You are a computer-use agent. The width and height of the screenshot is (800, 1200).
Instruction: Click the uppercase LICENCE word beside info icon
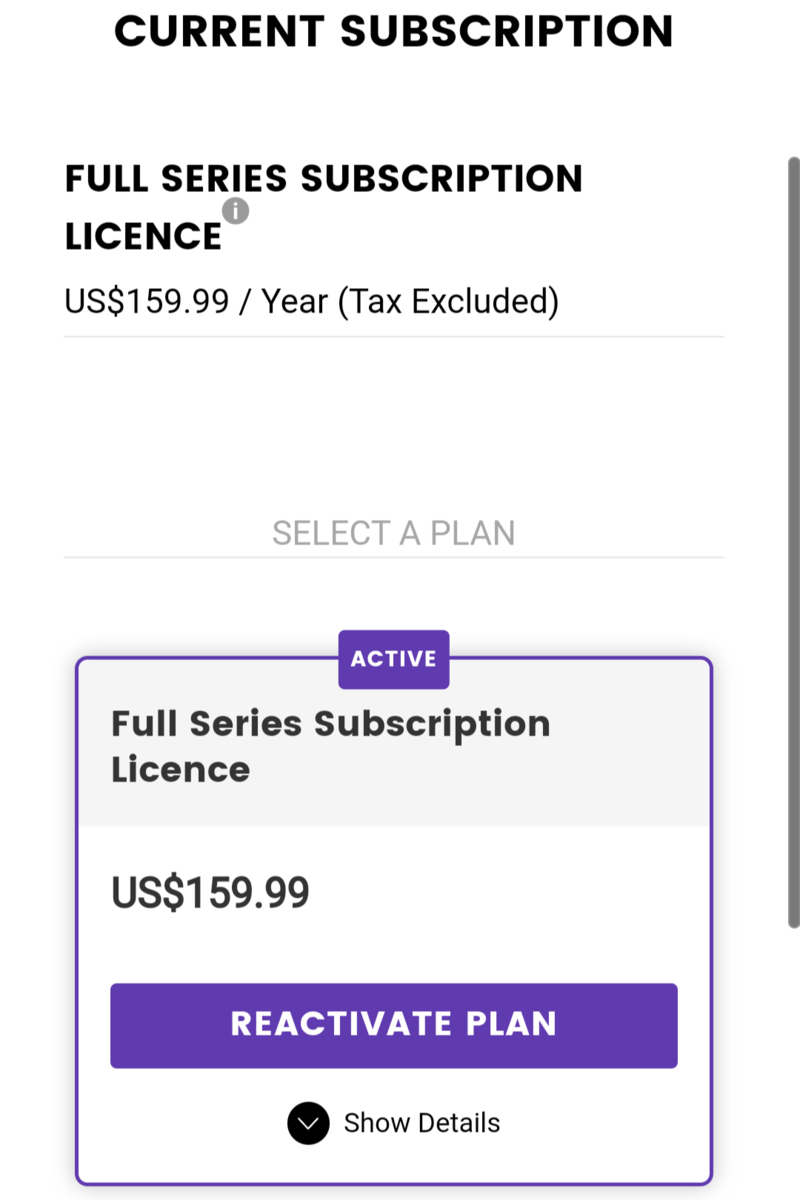click(x=143, y=237)
